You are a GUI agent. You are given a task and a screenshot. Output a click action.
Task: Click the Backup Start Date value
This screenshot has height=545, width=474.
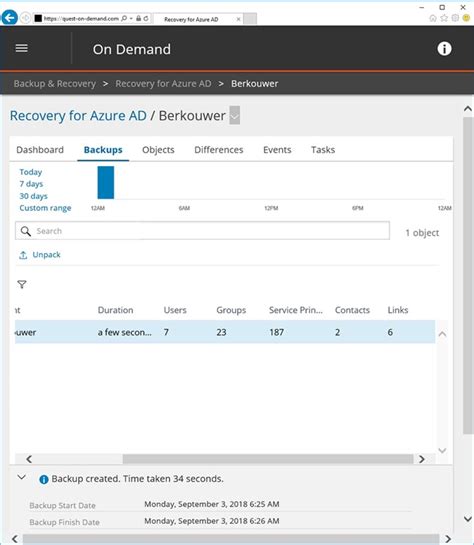pos(212,504)
